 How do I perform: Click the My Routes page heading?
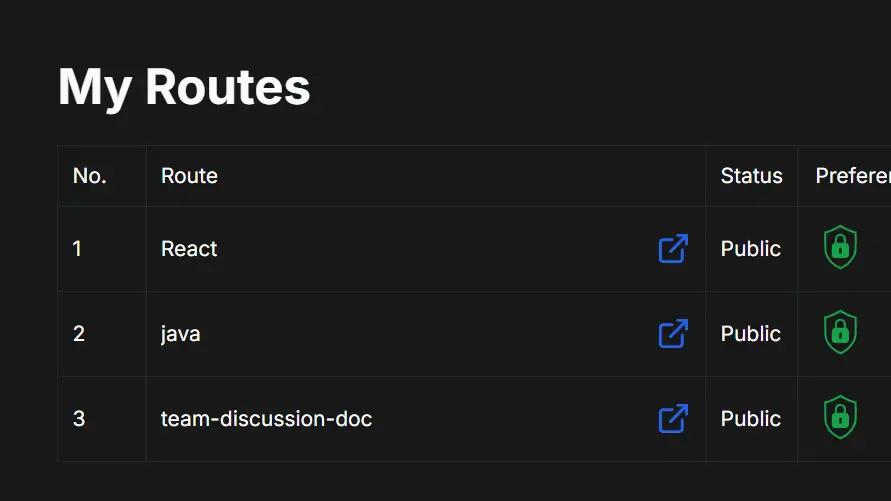point(184,87)
